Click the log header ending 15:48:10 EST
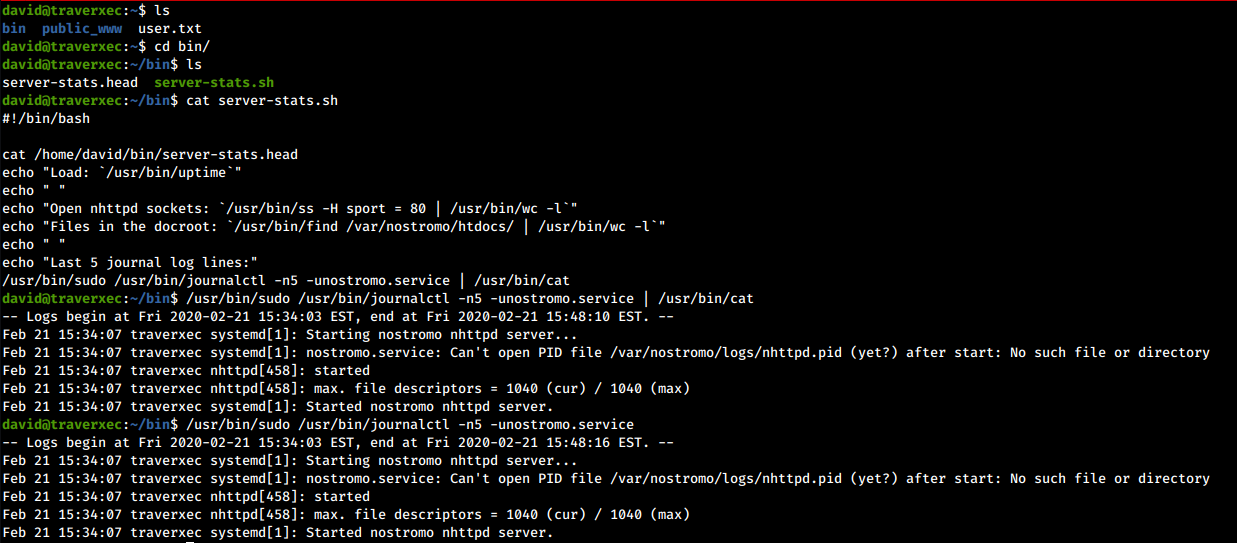This screenshot has width=1237, height=543. coord(338,317)
